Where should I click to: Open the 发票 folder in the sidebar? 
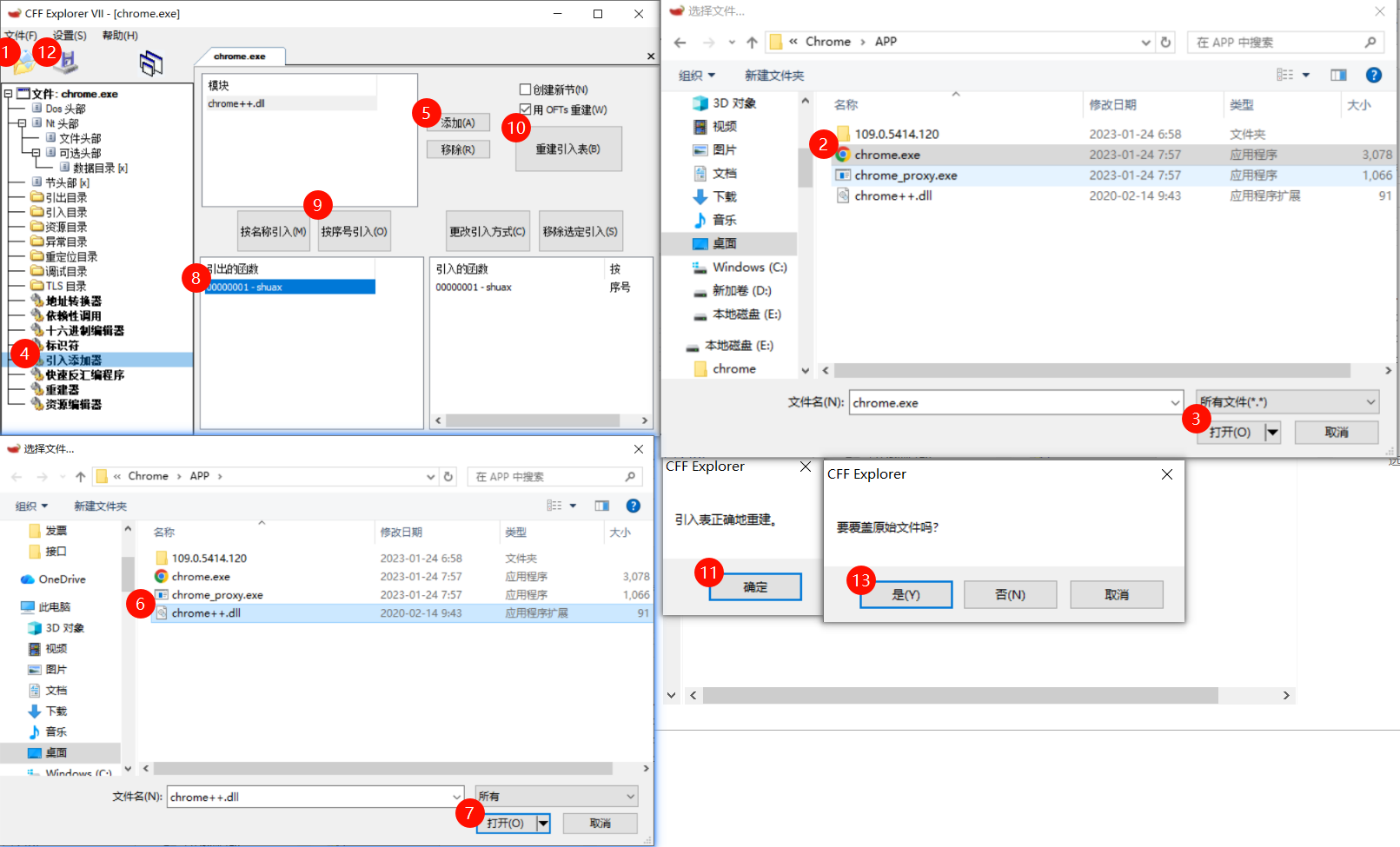coord(48,530)
